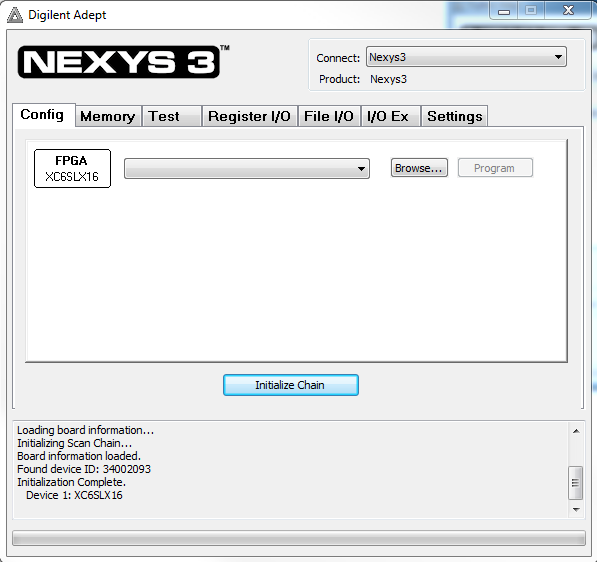Open the File I/O tab

click(329, 116)
